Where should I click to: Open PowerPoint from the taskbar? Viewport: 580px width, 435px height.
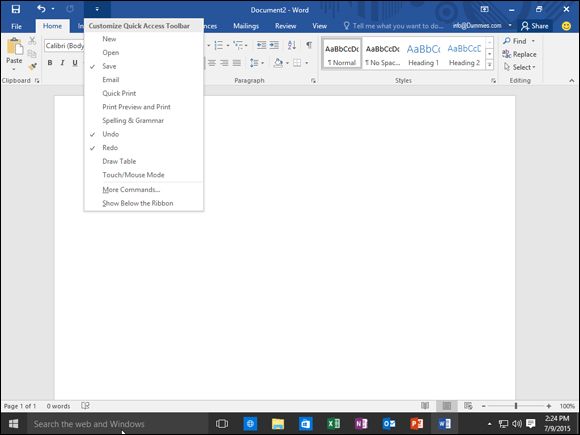(x=417, y=424)
